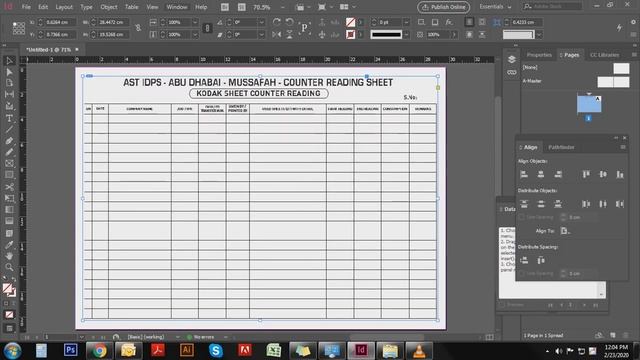The width and height of the screenshot is (640, 360).
Task: Select the Hand tool
Action: [x=9, y=256]
